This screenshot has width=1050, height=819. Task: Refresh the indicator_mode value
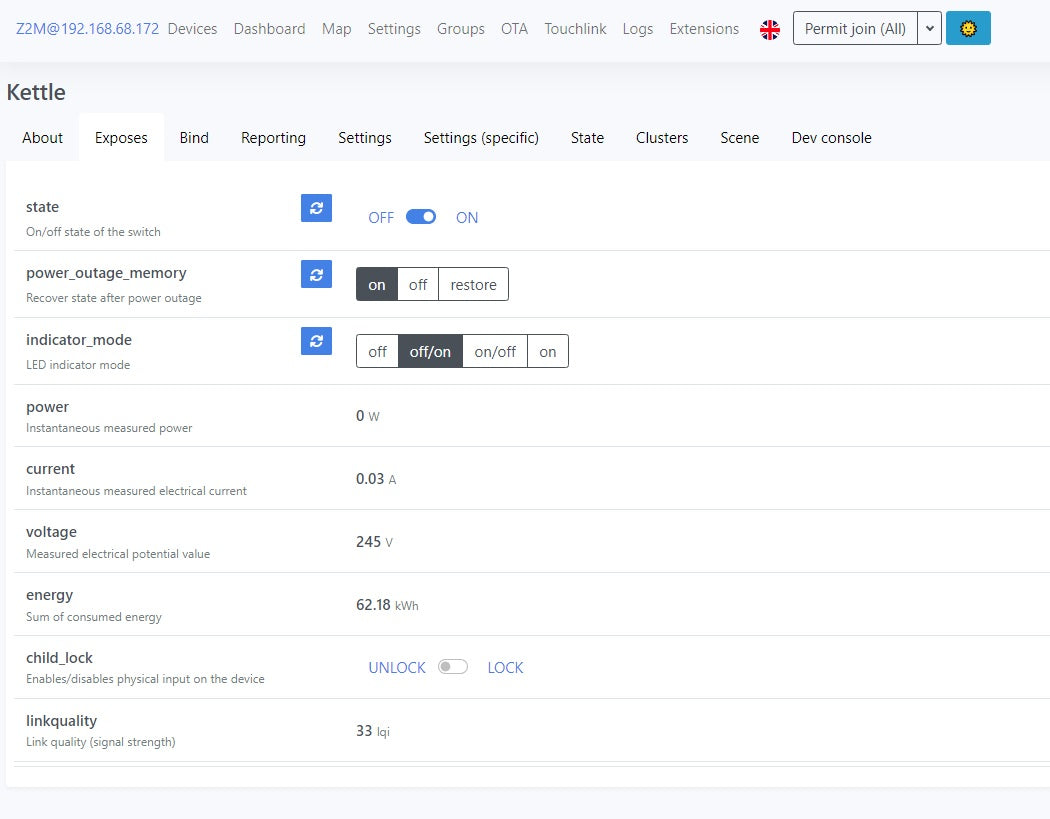click(x=316, y=341)
